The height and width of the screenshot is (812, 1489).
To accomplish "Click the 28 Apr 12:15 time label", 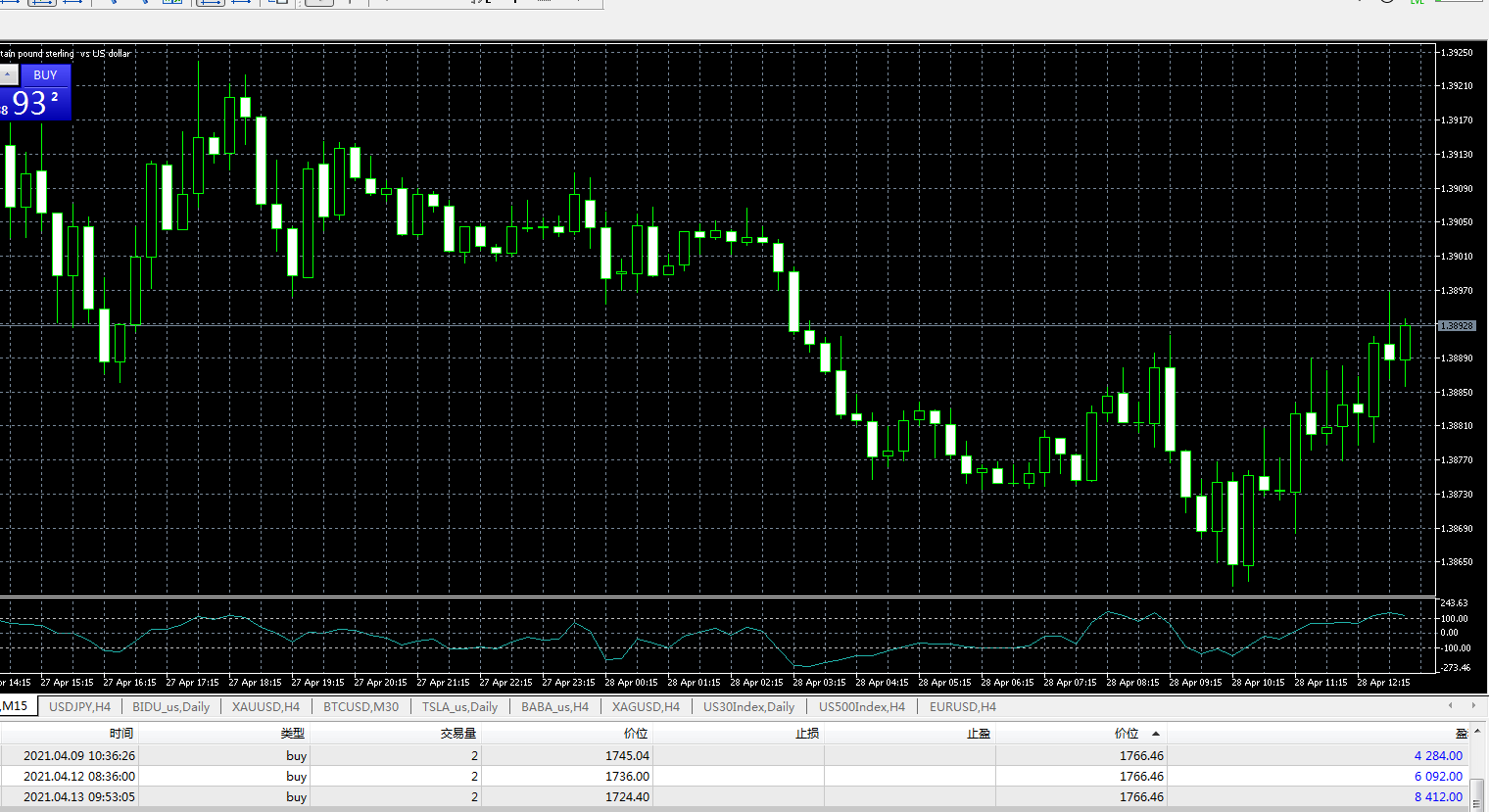I will [1384, 683].
